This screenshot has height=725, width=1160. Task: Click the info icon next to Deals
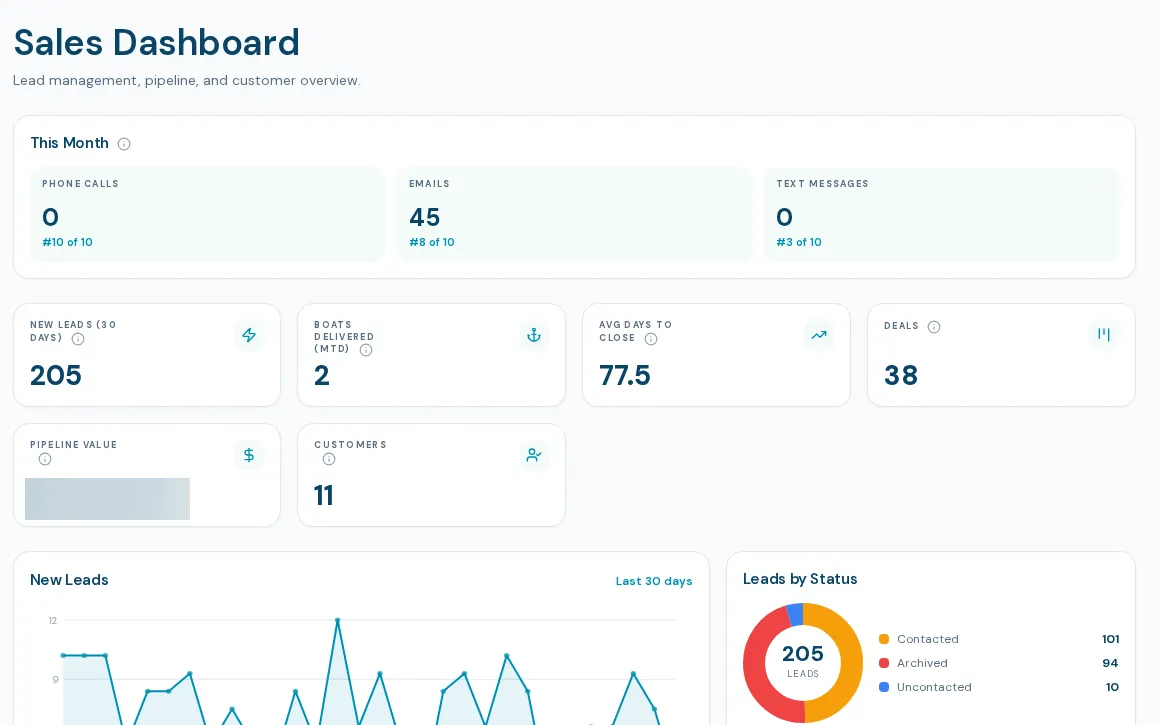tap(934, 327)
